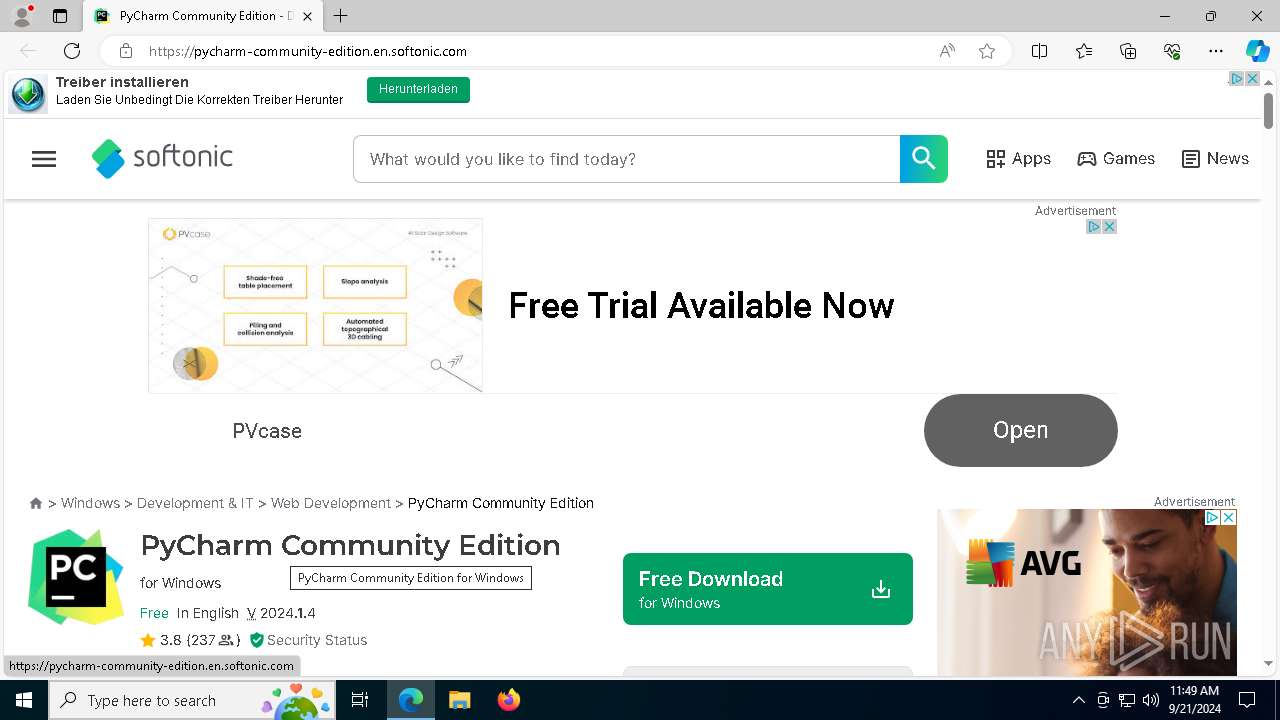1280x720 pixels.
Task: Open the Games section
Action: [1116, 159]
